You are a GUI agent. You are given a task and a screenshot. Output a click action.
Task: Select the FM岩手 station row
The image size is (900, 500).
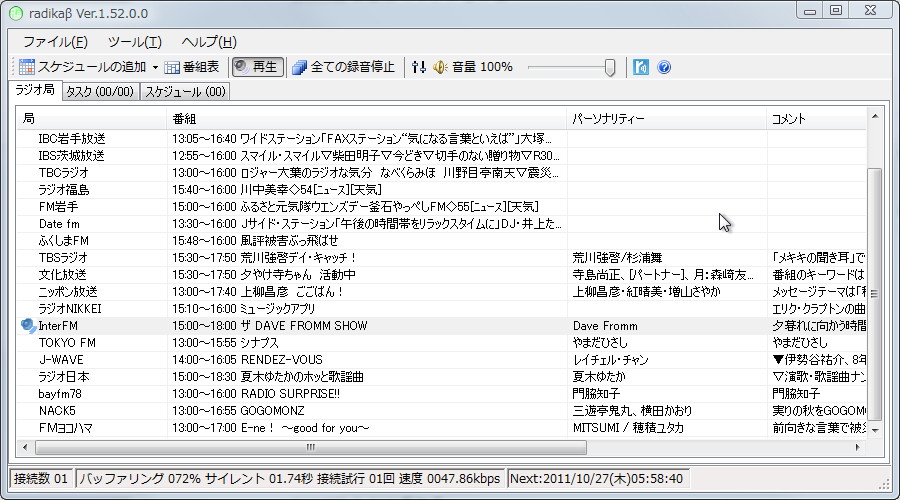click(x=442, y=207)
